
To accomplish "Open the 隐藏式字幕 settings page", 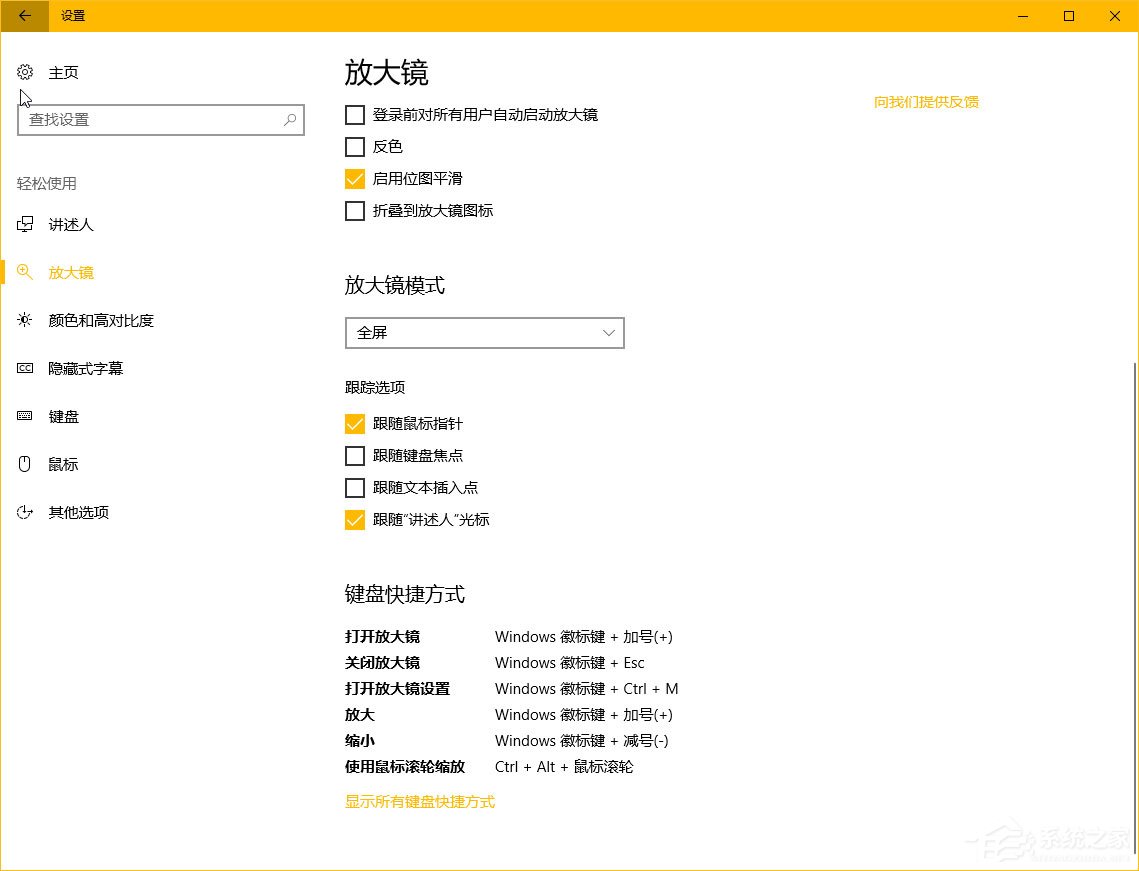I will [x=86, y=368].
